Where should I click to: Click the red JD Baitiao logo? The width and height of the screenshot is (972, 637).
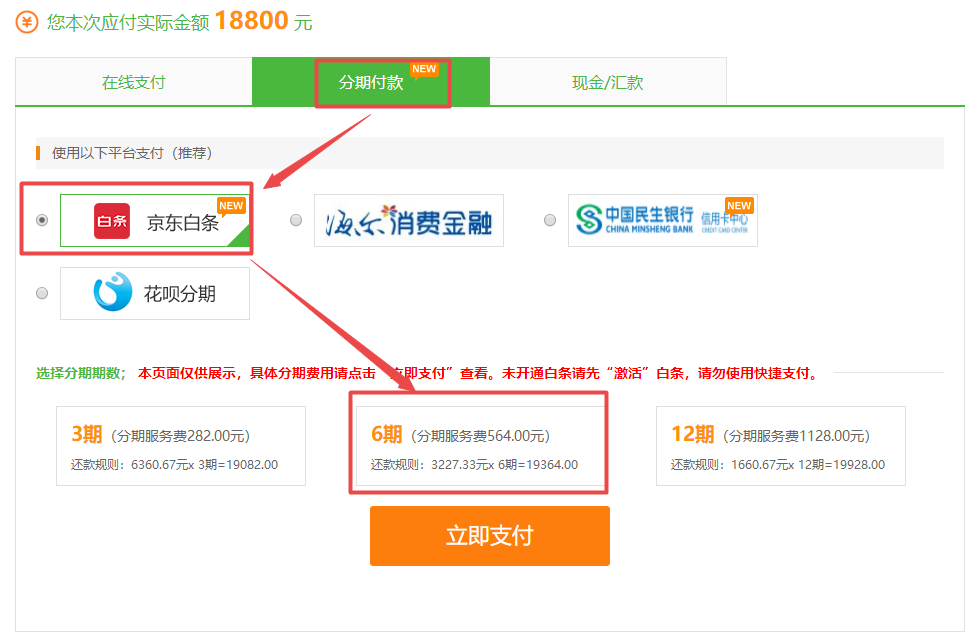112,221
